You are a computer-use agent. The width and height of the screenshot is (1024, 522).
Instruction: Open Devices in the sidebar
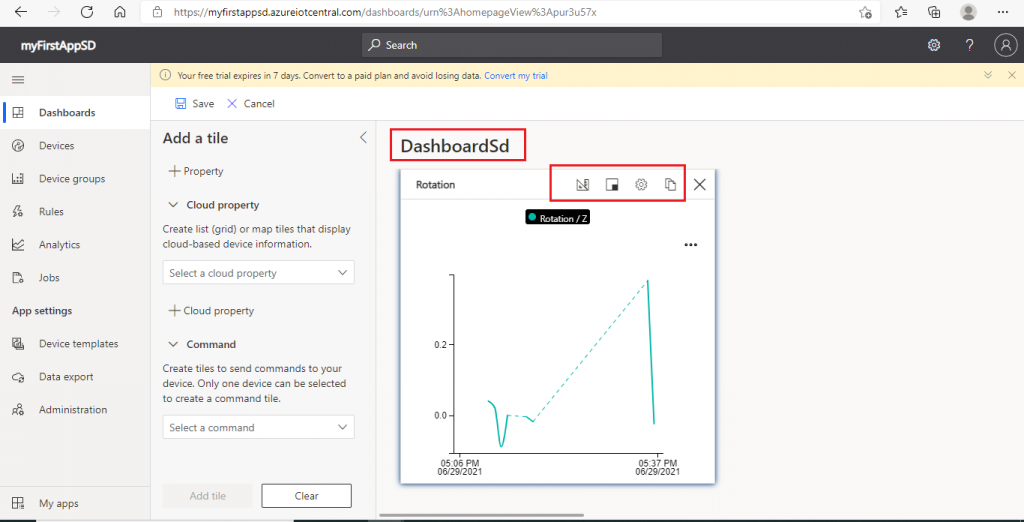coord(75,146)
